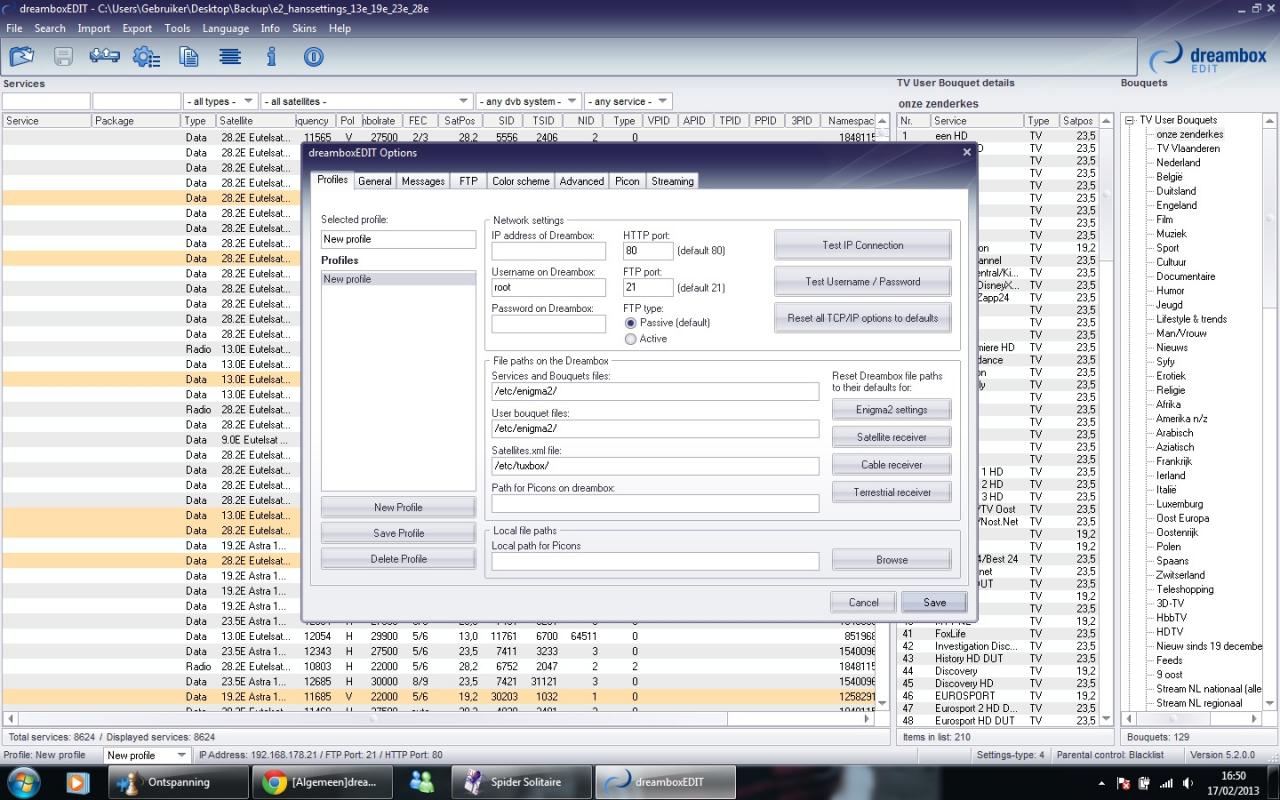Click the New Profile button

coord(398,507)
